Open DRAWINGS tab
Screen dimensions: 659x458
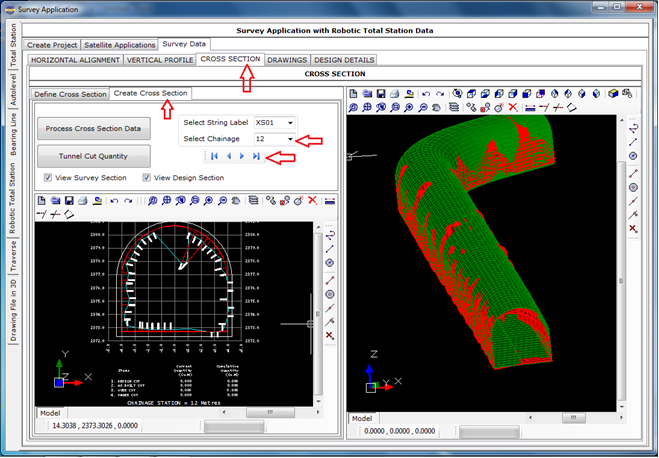(287, 60)
